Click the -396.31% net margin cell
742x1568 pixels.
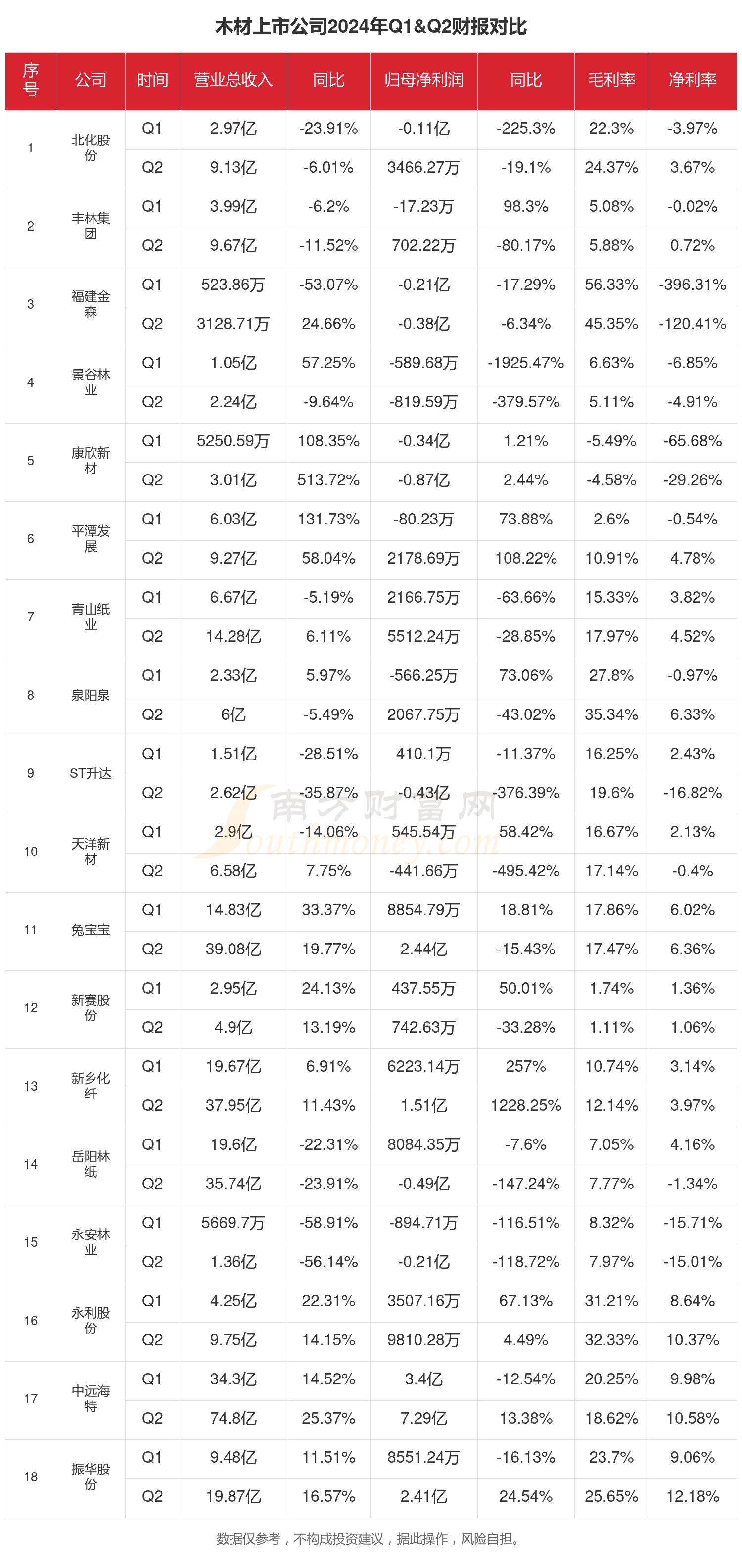[x=692, y=285]
